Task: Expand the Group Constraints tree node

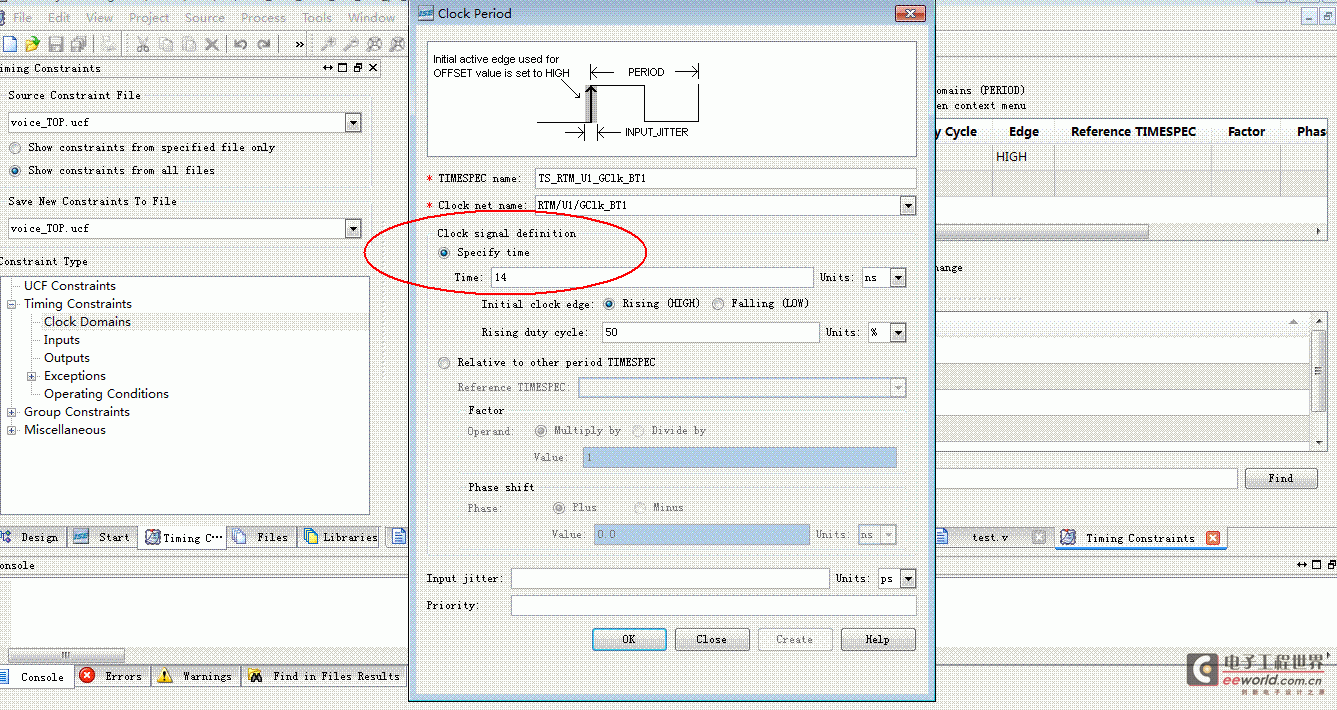Action: 12,412
